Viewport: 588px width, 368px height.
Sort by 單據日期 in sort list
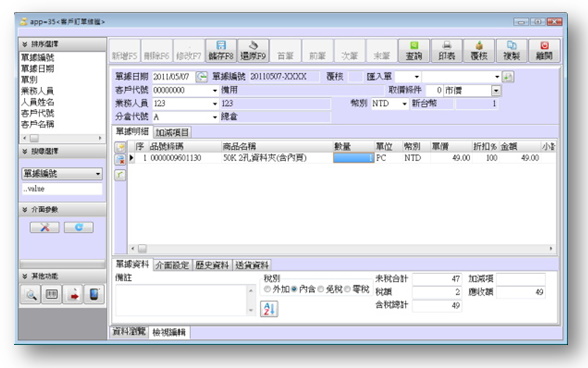pyautogui.click(x=38, y=69)
